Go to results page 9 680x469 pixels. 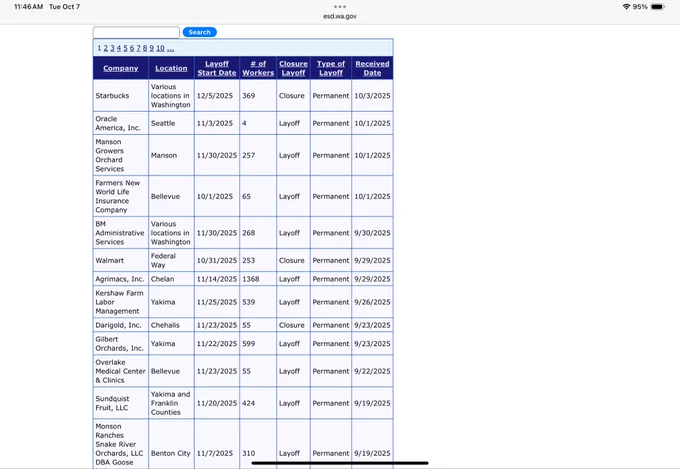coord(152,48)
